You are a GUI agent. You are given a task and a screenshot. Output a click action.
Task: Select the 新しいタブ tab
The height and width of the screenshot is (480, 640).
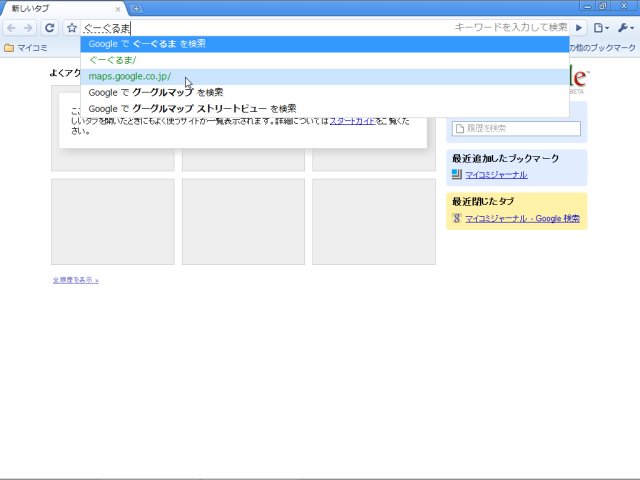[x=63, y=8]
